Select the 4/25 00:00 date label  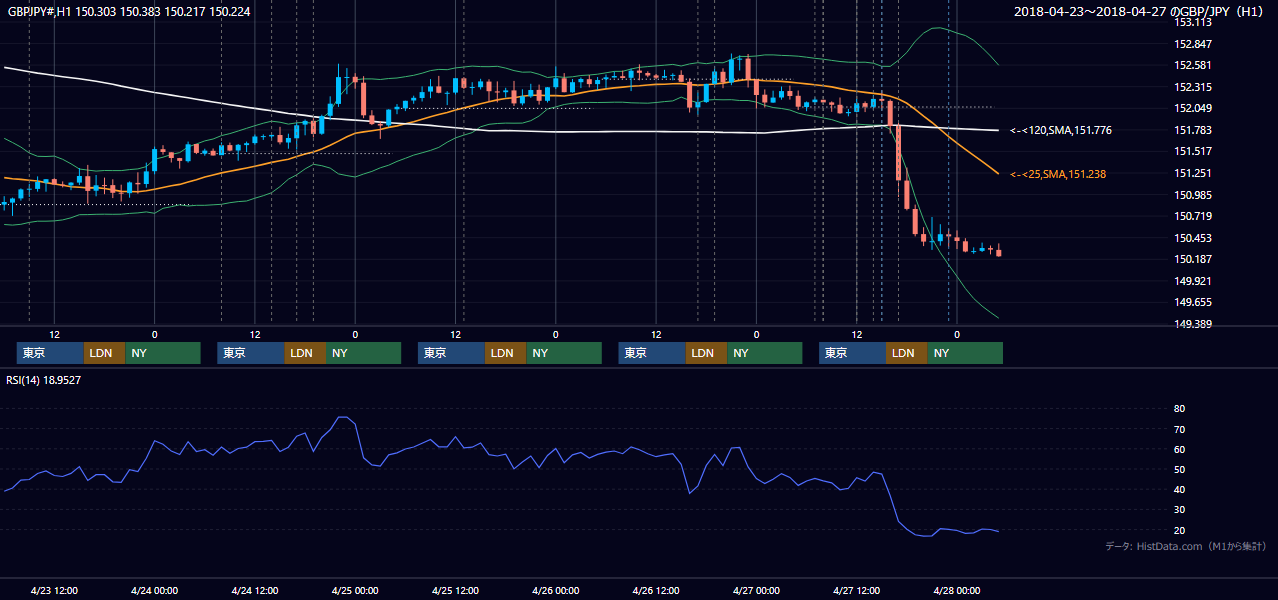pyautogui.click(x=355, y=590)
